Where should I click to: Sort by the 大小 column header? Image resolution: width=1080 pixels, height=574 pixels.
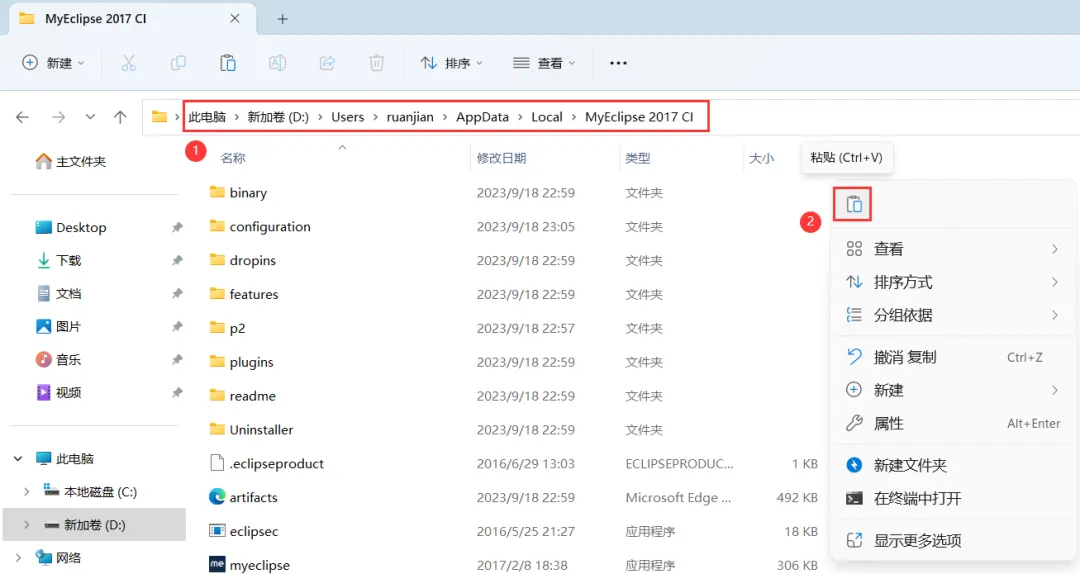[762, 158]
